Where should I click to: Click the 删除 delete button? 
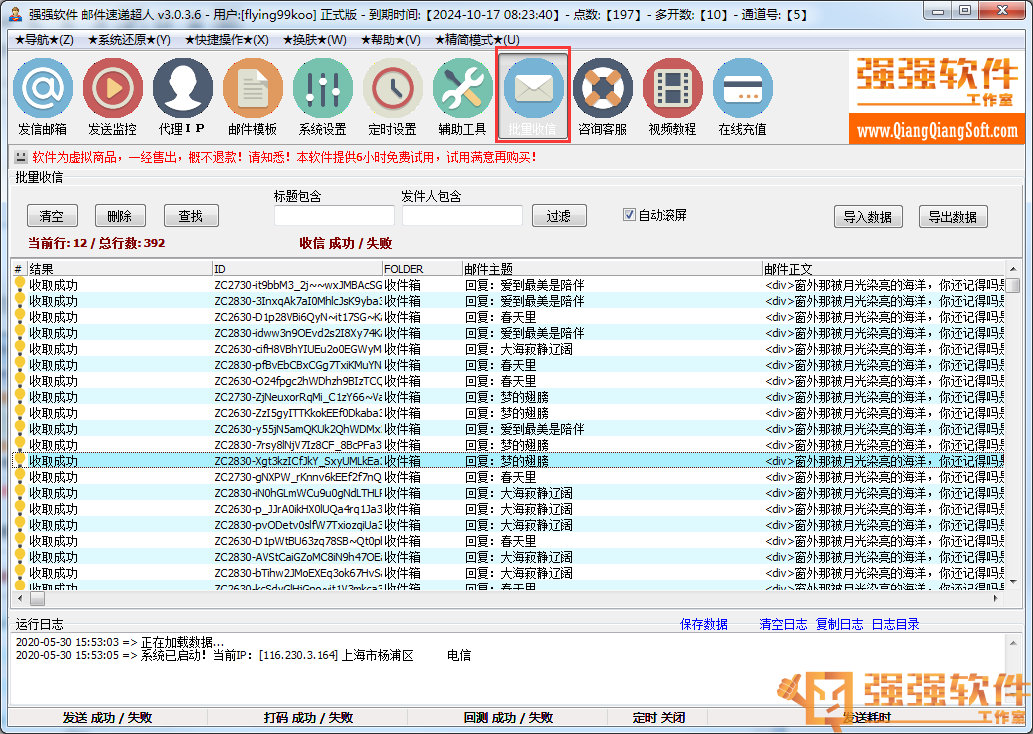pyautogui.click(x=120, y=216)
